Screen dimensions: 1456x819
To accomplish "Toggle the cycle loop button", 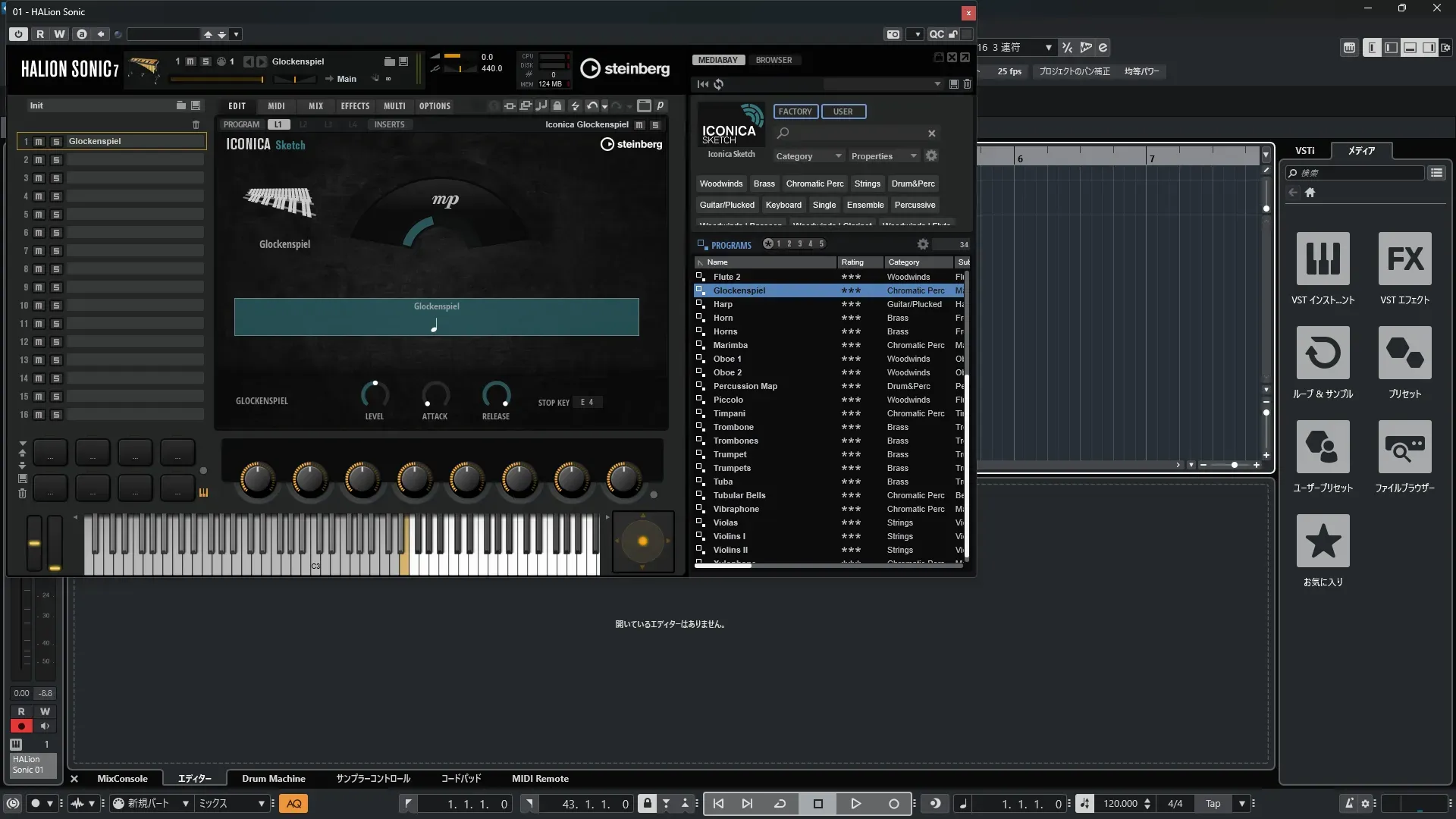I will (x=780, y=804).
